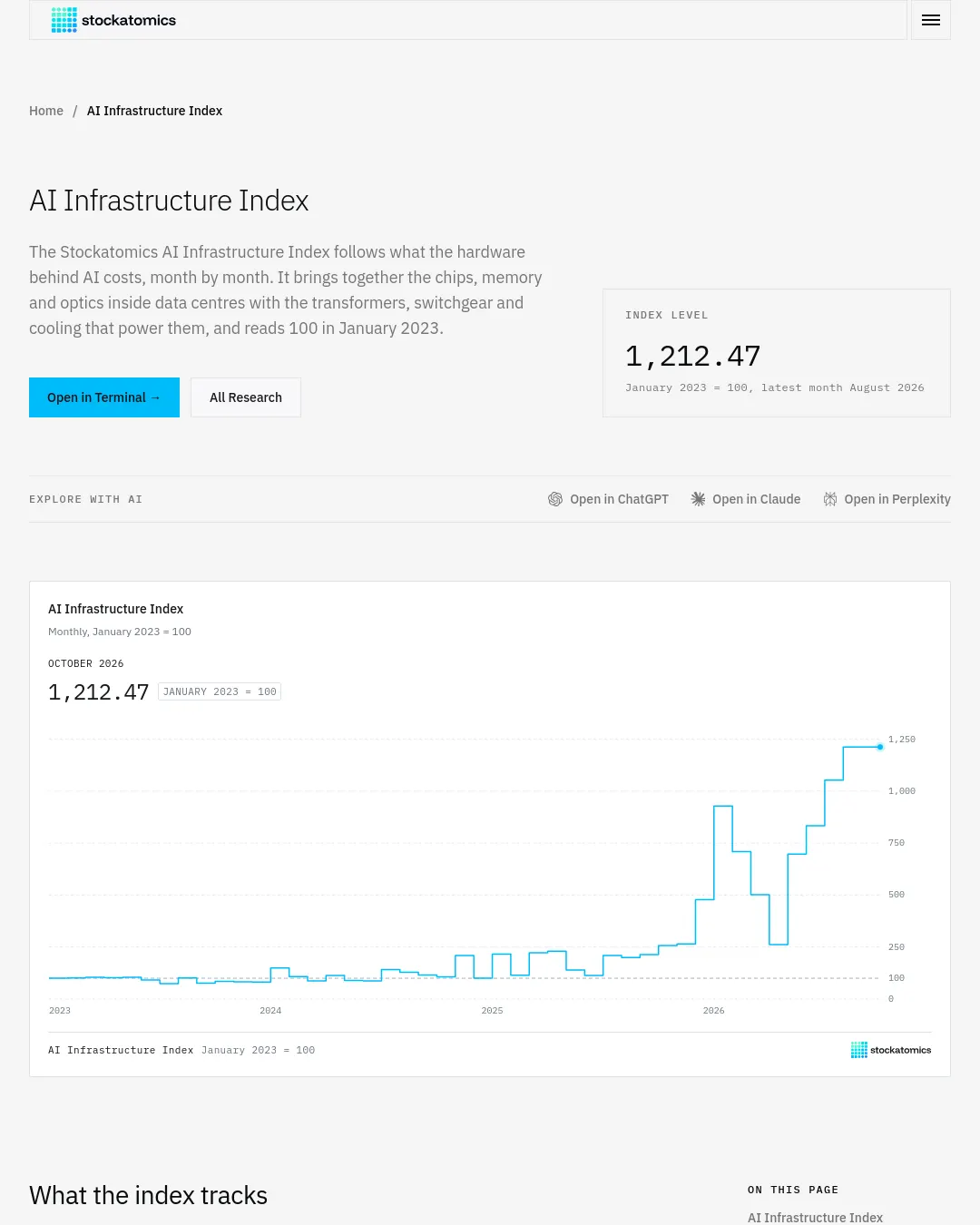Screen dimensions: 980x1225
Task: Open in ChatGPT link
Action: (x=608, y=499)
